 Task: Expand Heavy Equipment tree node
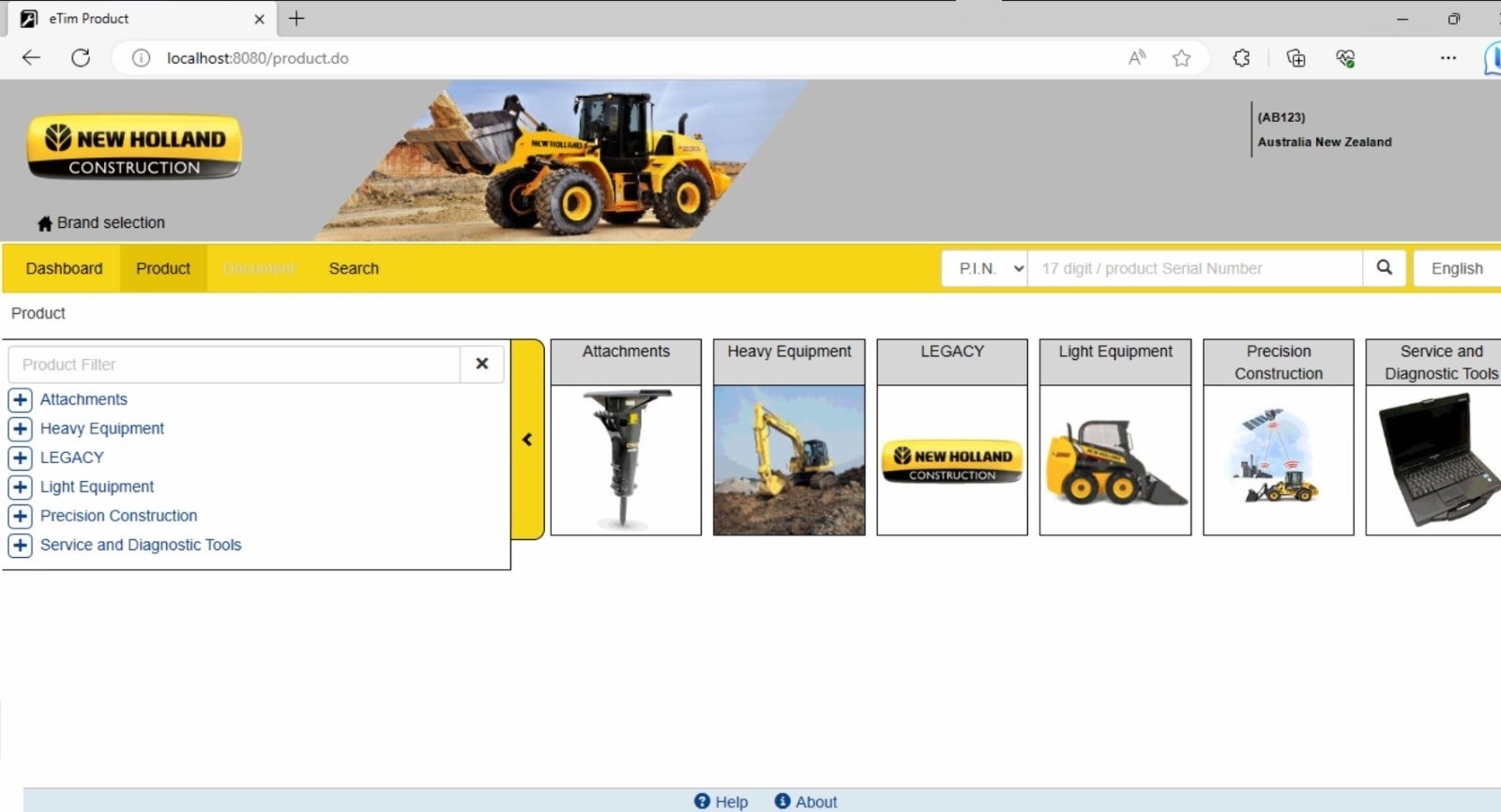[20, 429]
